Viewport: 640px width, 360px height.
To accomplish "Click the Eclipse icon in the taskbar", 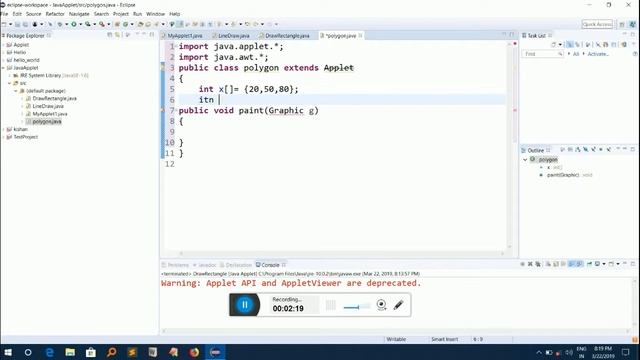I will click(x=215, y=352).
